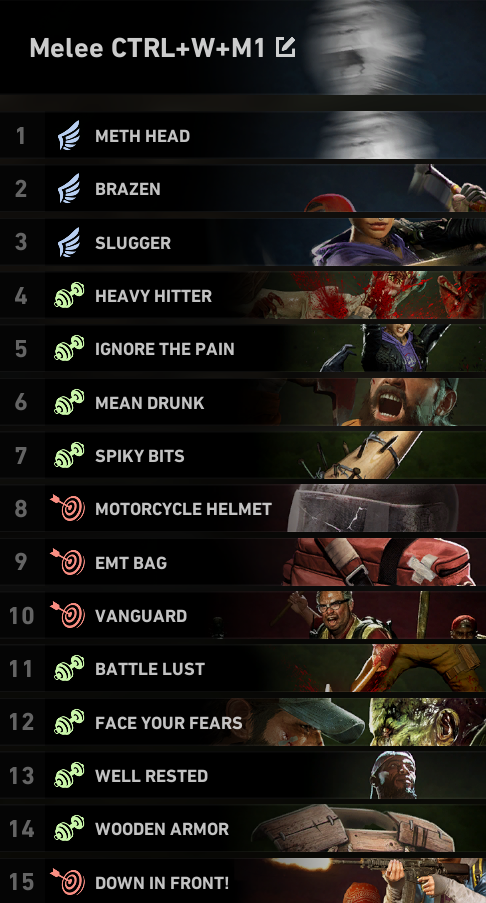Click the dumbbell icon beside Heavy Hitter

69,296
